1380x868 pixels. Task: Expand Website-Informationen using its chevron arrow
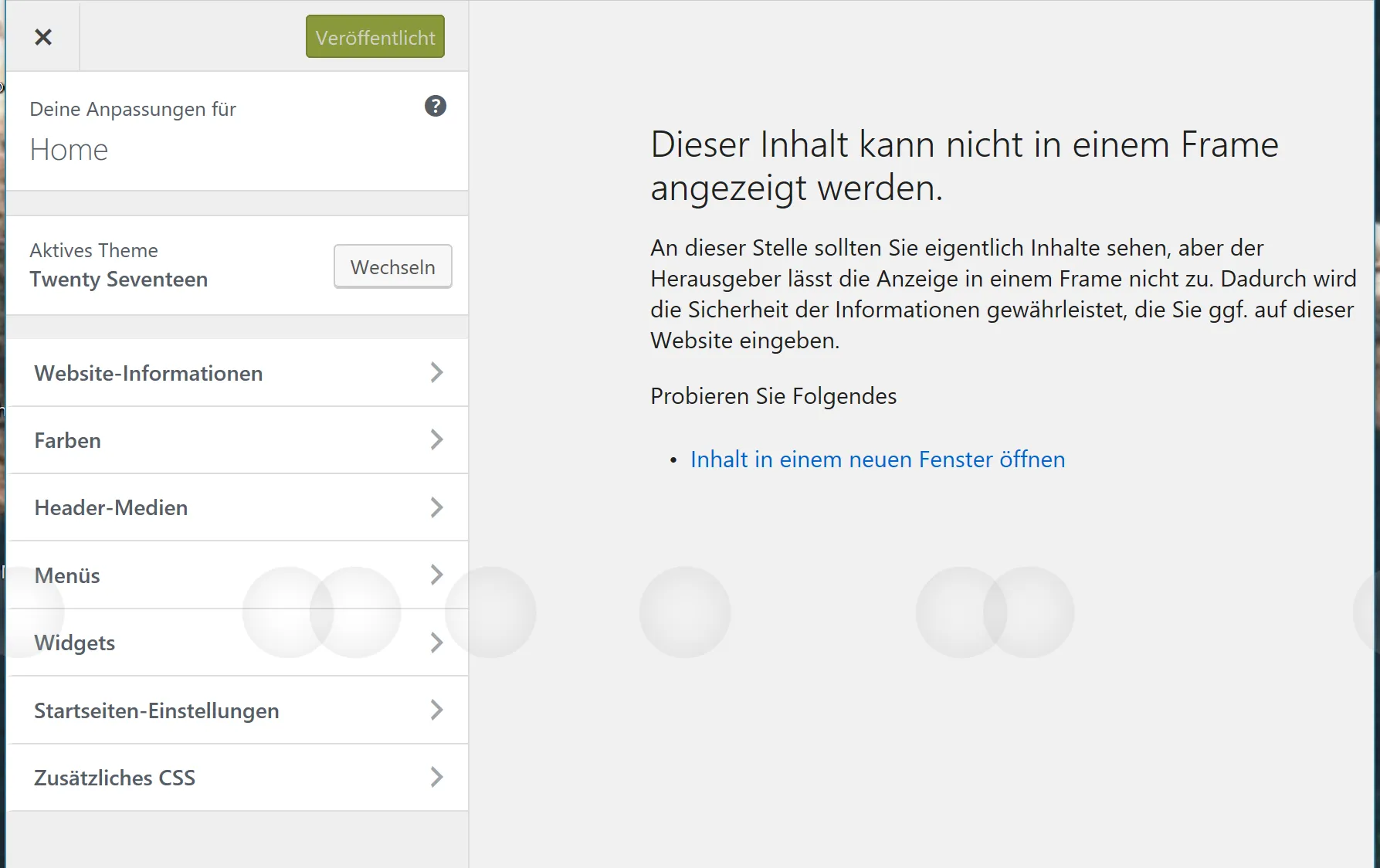(x=437, y=373)
